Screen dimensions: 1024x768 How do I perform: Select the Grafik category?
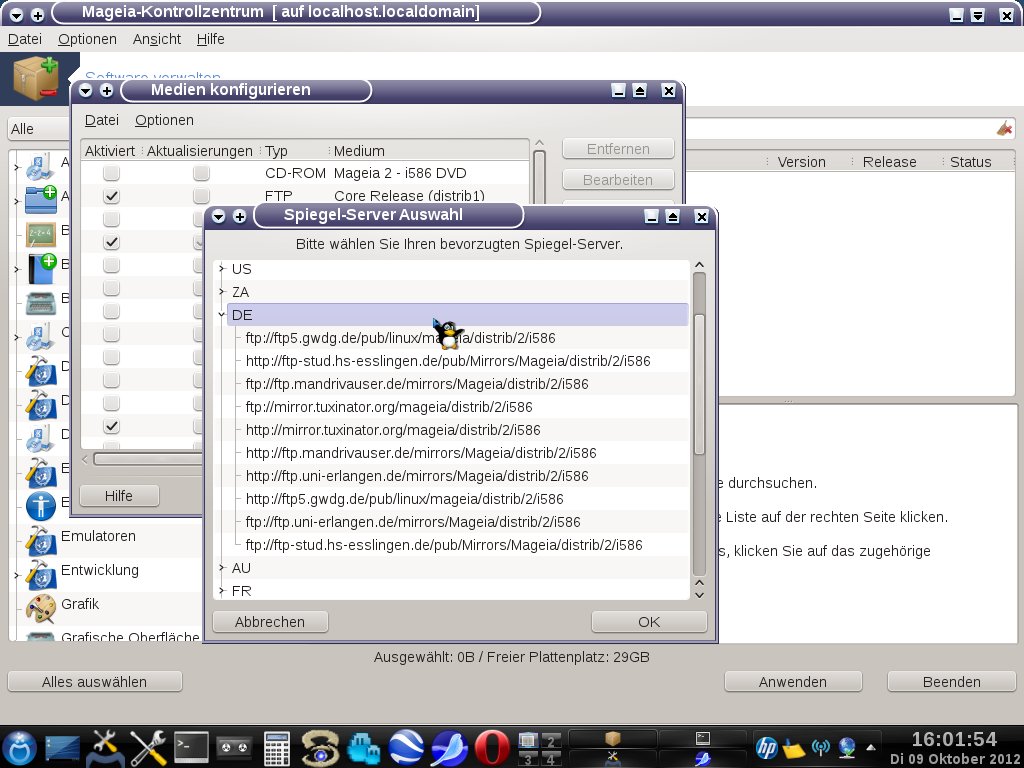click(80, 604)
